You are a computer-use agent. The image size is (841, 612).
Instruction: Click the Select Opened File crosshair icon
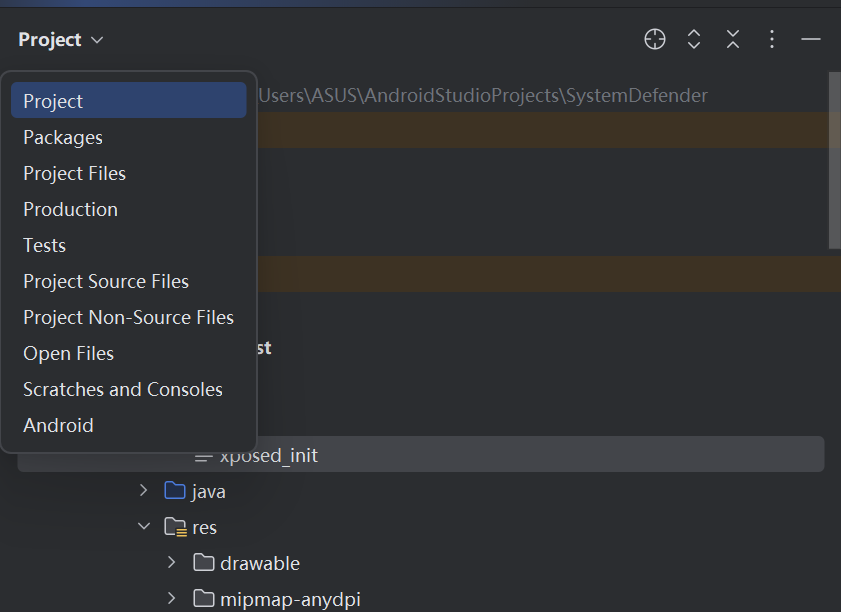pos(655,39)
